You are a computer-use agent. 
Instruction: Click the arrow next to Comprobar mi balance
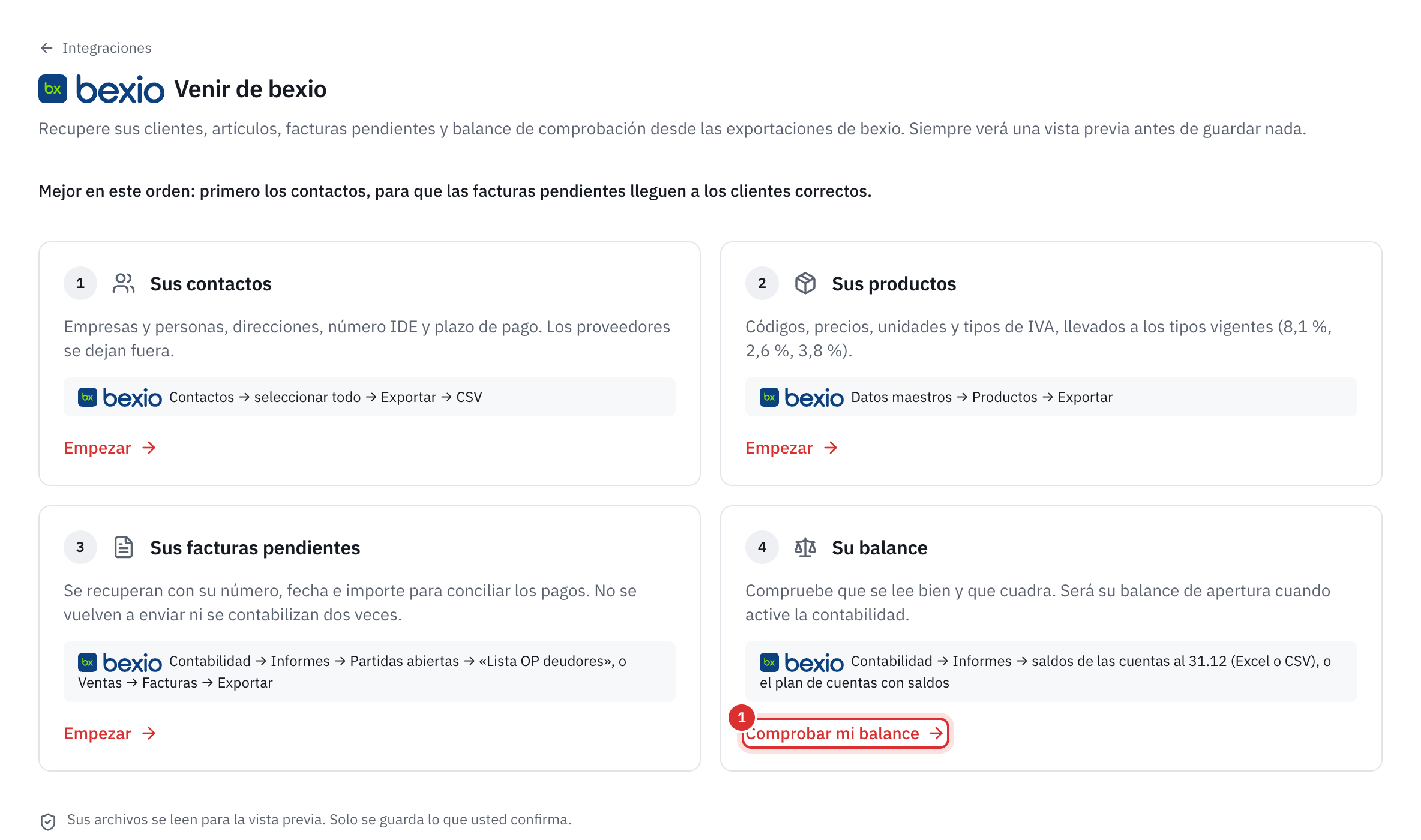coord(936,733)
